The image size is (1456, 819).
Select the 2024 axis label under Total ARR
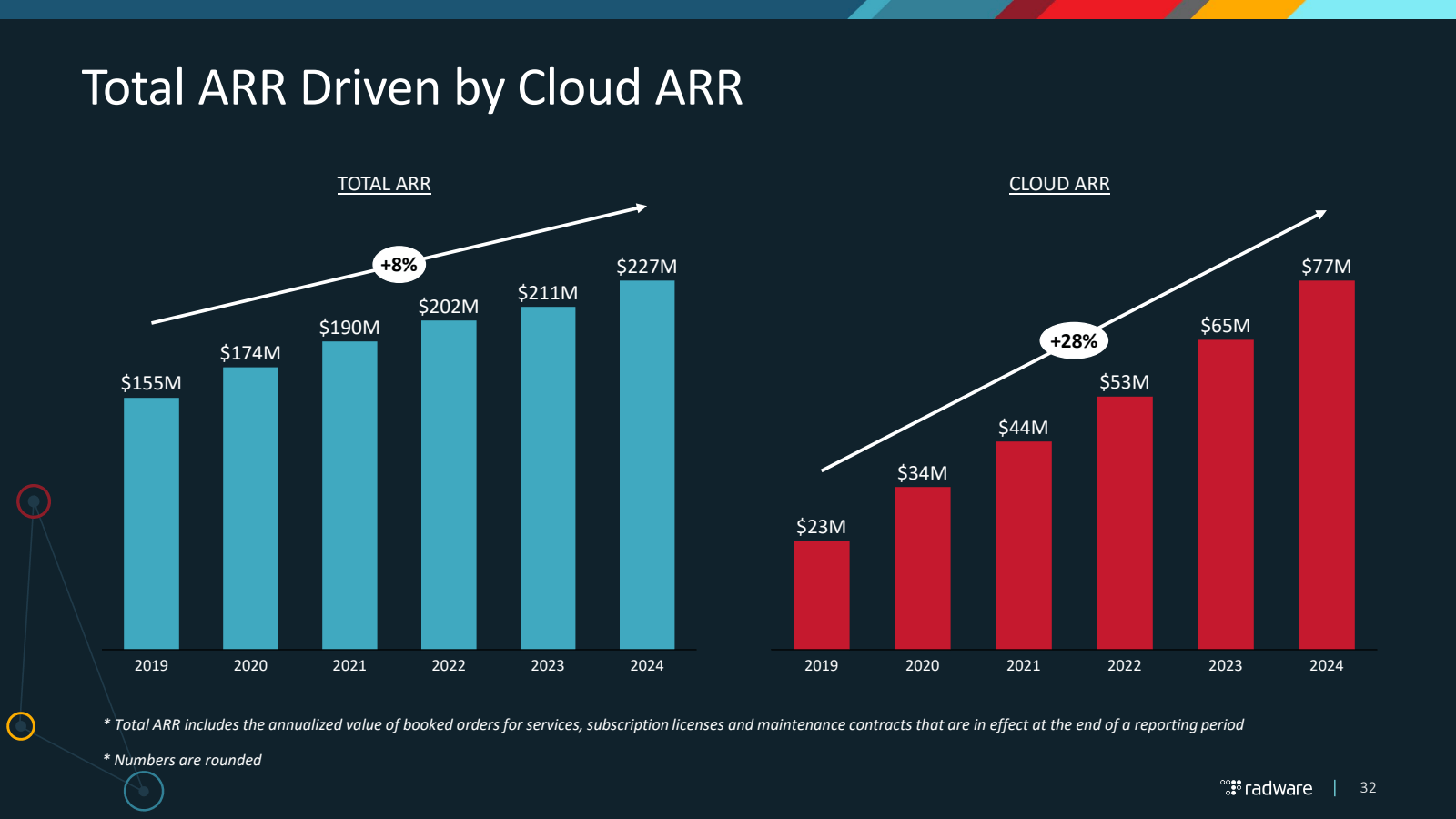click(647, 665)
